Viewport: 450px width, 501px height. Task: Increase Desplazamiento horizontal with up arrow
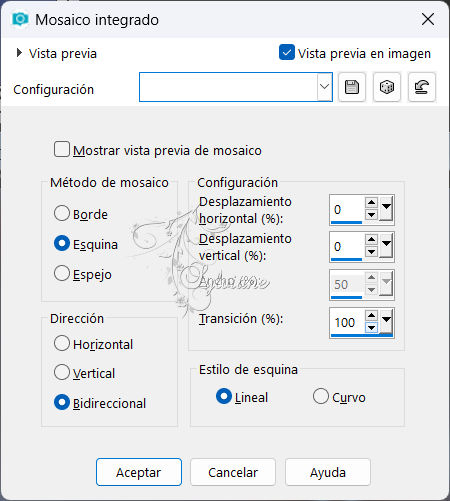pos(371,203)
